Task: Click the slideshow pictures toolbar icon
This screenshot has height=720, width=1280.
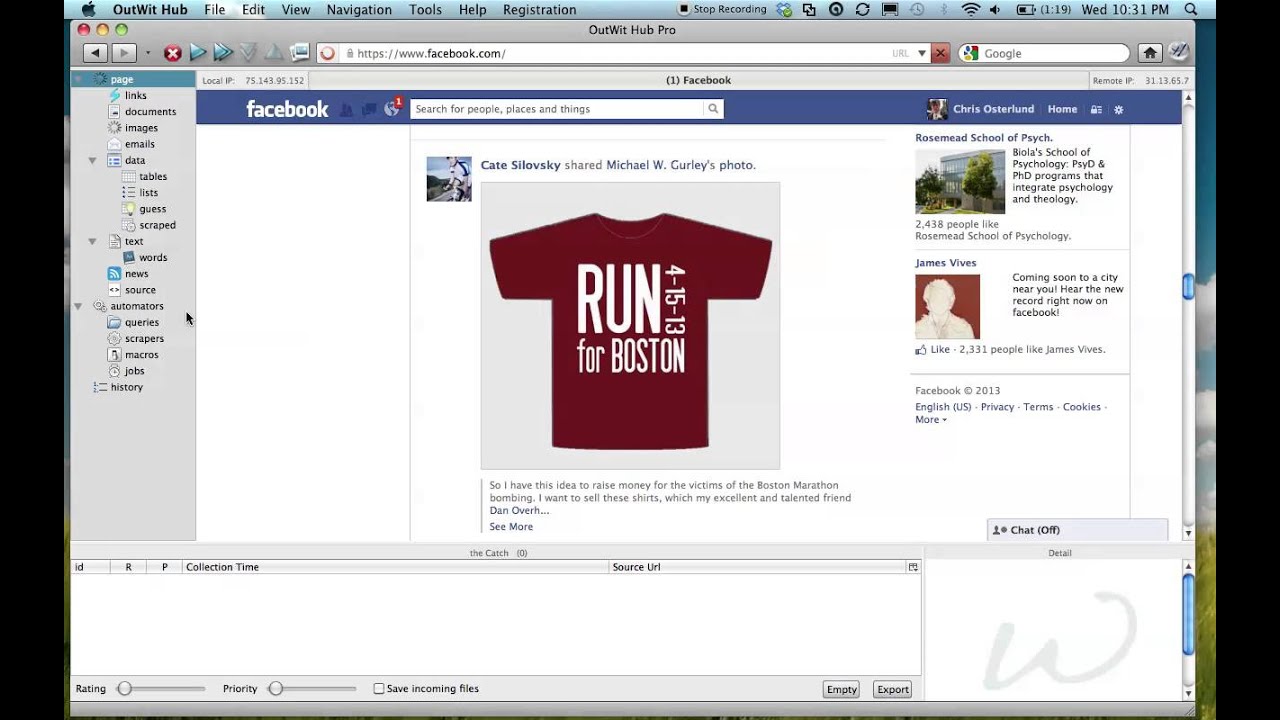Action: pos(299,53)
